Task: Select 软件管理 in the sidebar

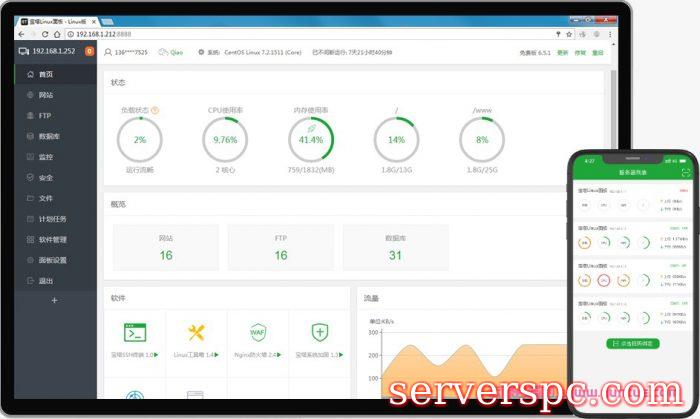Action: pyautogui.click(x=51, y=240)
